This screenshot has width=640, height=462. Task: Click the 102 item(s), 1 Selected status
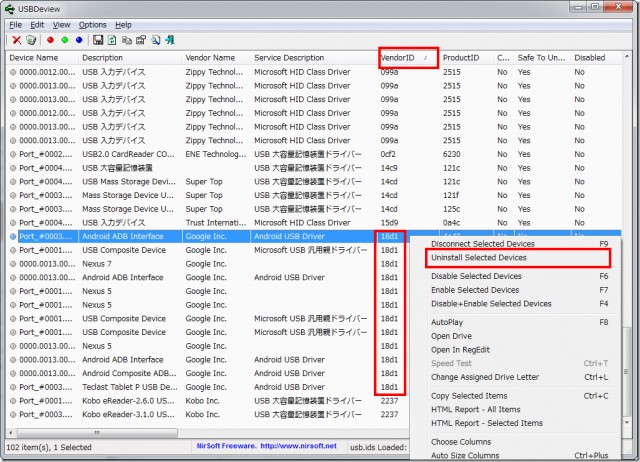tap(49, 447)
